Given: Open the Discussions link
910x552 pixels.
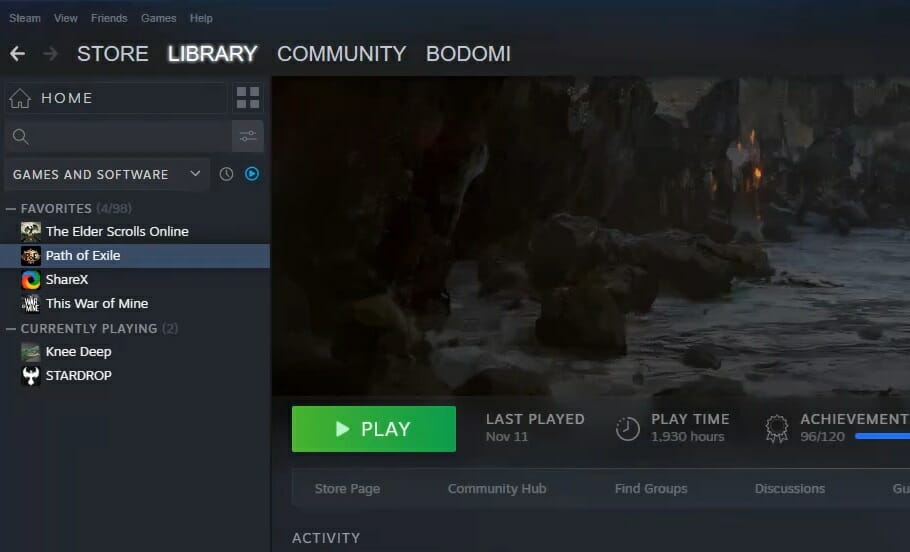Looking at the screenshot, I should point(790,489).
